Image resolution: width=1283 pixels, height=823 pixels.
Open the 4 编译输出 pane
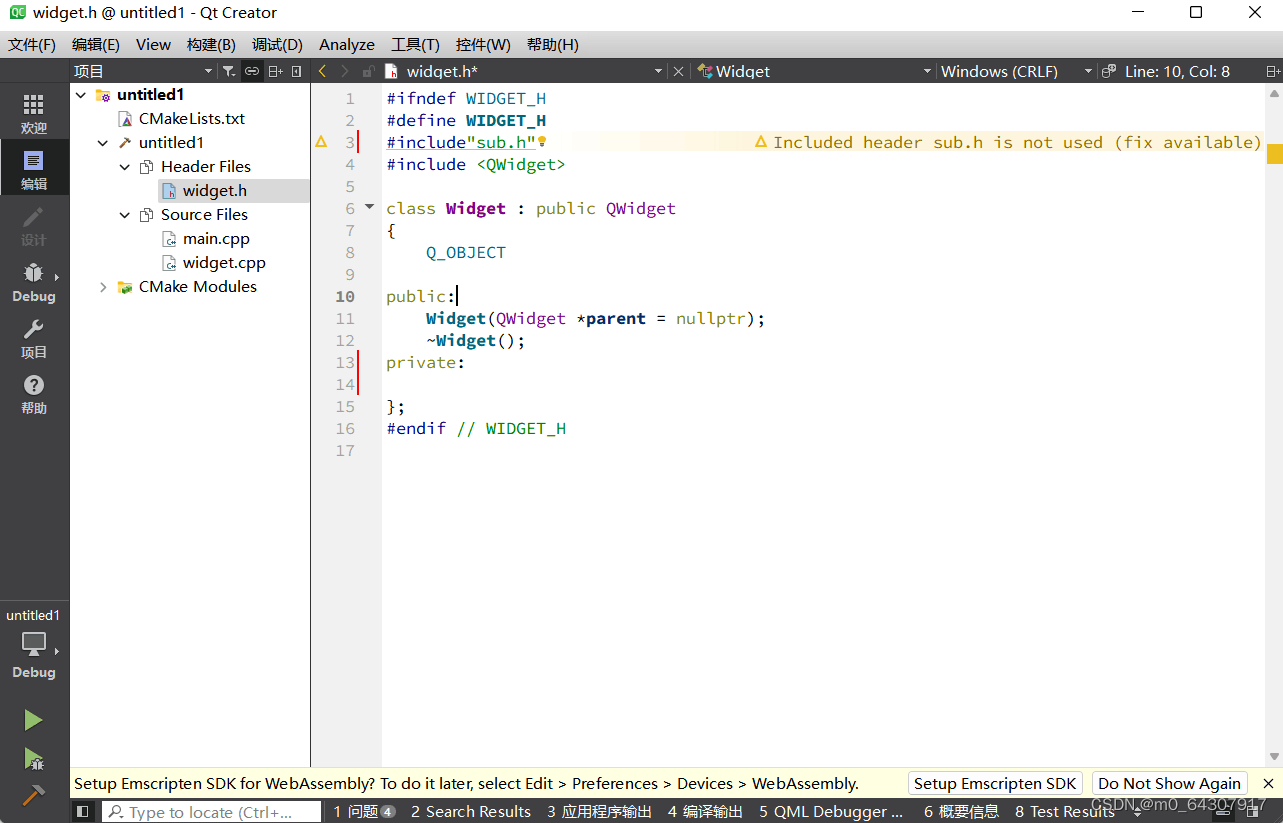pos(705,812)
